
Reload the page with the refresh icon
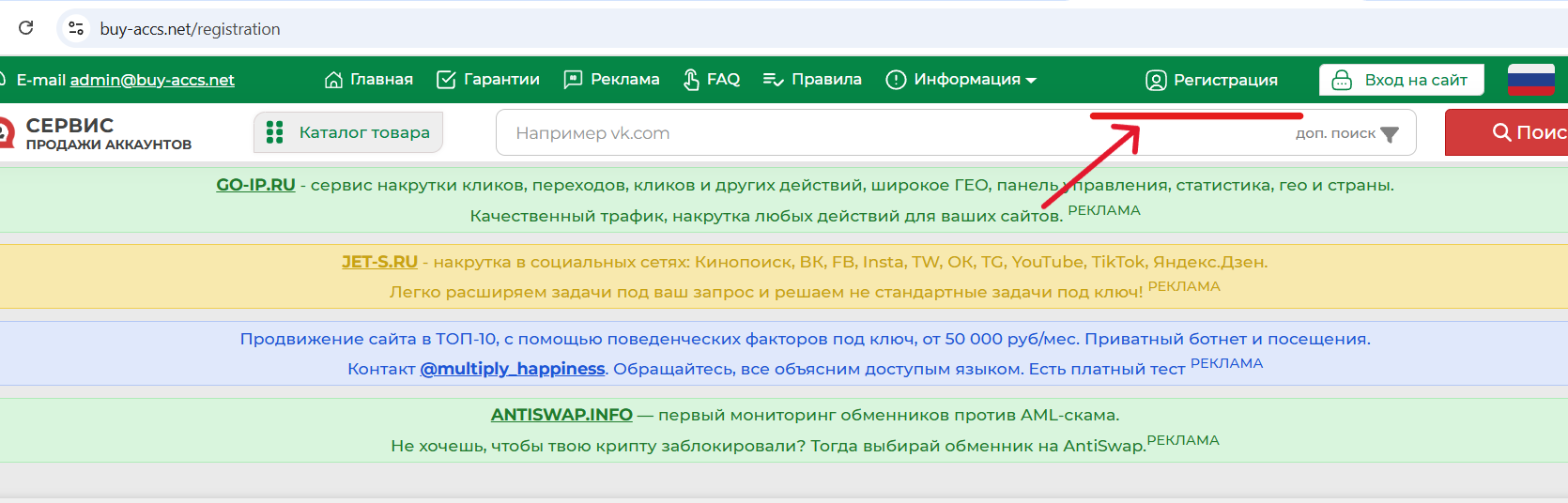[26, 28]
